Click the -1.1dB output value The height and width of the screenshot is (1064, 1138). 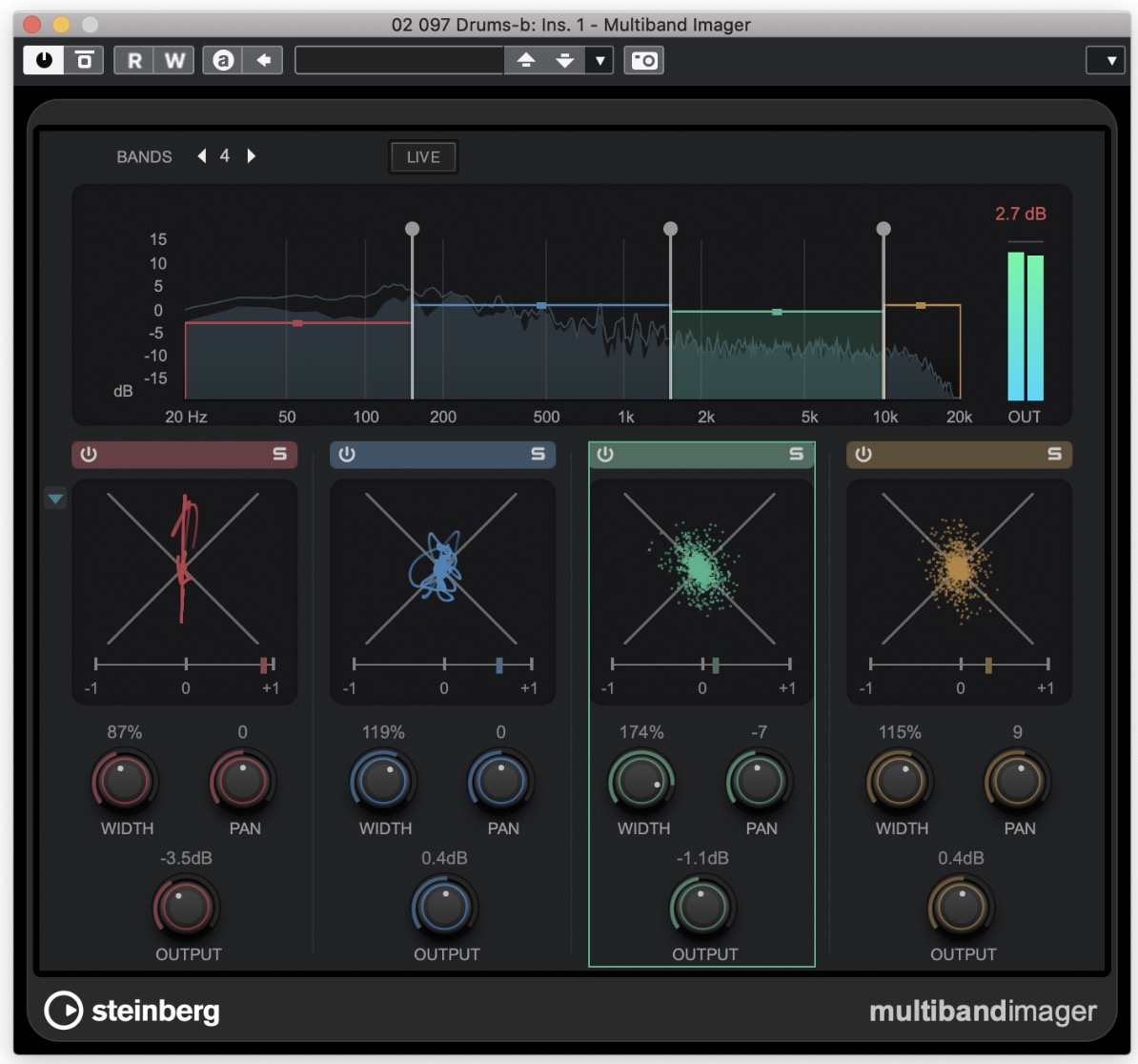701,858
